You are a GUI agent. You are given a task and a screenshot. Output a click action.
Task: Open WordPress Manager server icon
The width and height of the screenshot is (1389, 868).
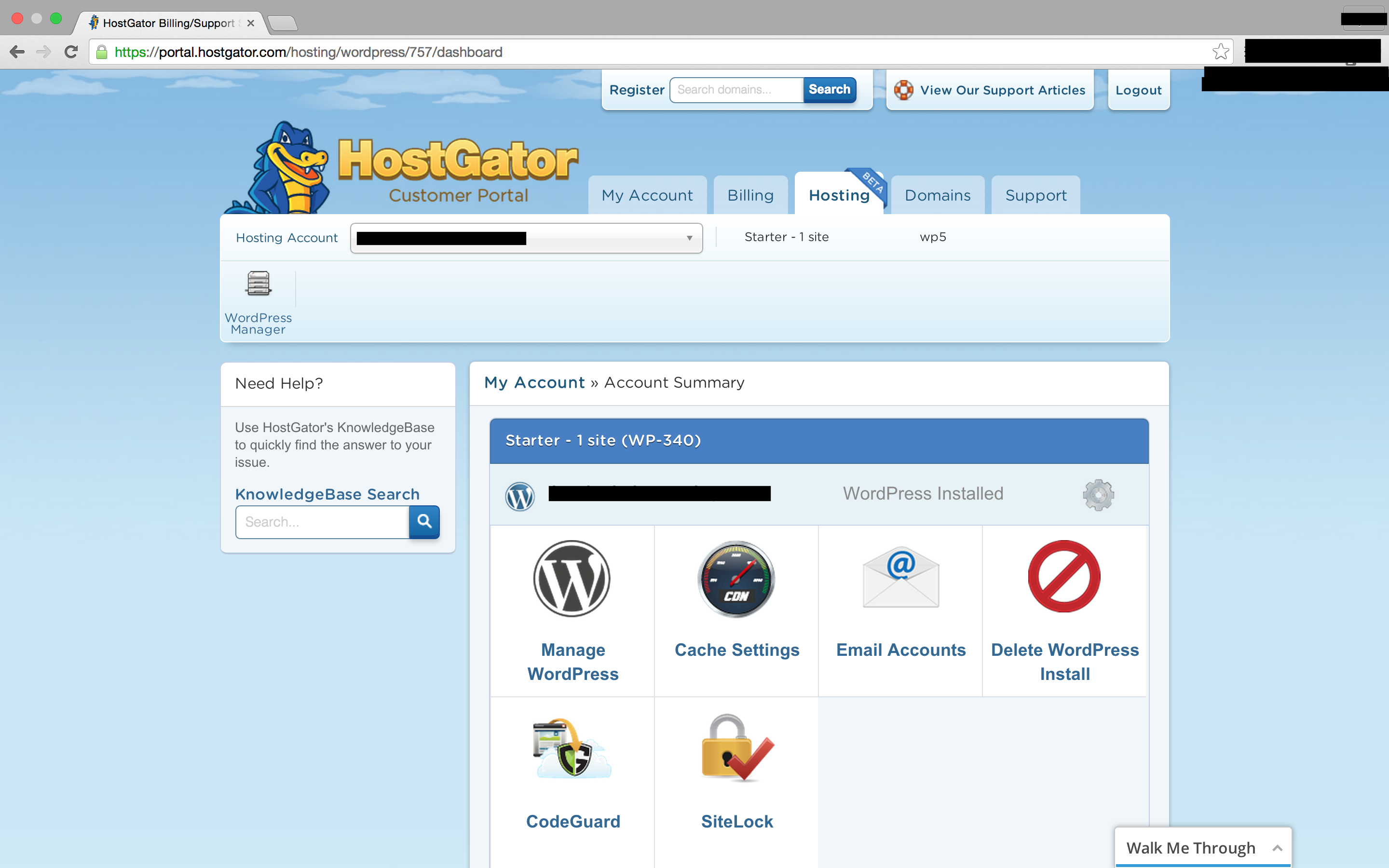[x=259, y=284]
